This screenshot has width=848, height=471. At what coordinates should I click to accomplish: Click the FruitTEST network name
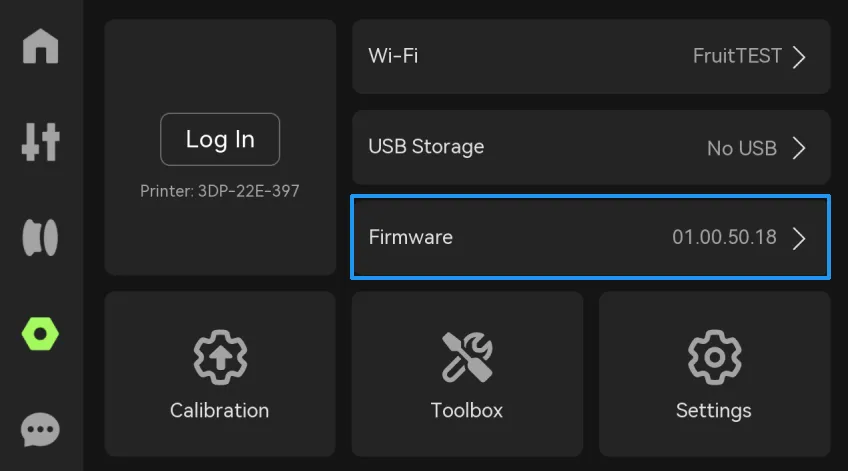(x=737, y=56)
